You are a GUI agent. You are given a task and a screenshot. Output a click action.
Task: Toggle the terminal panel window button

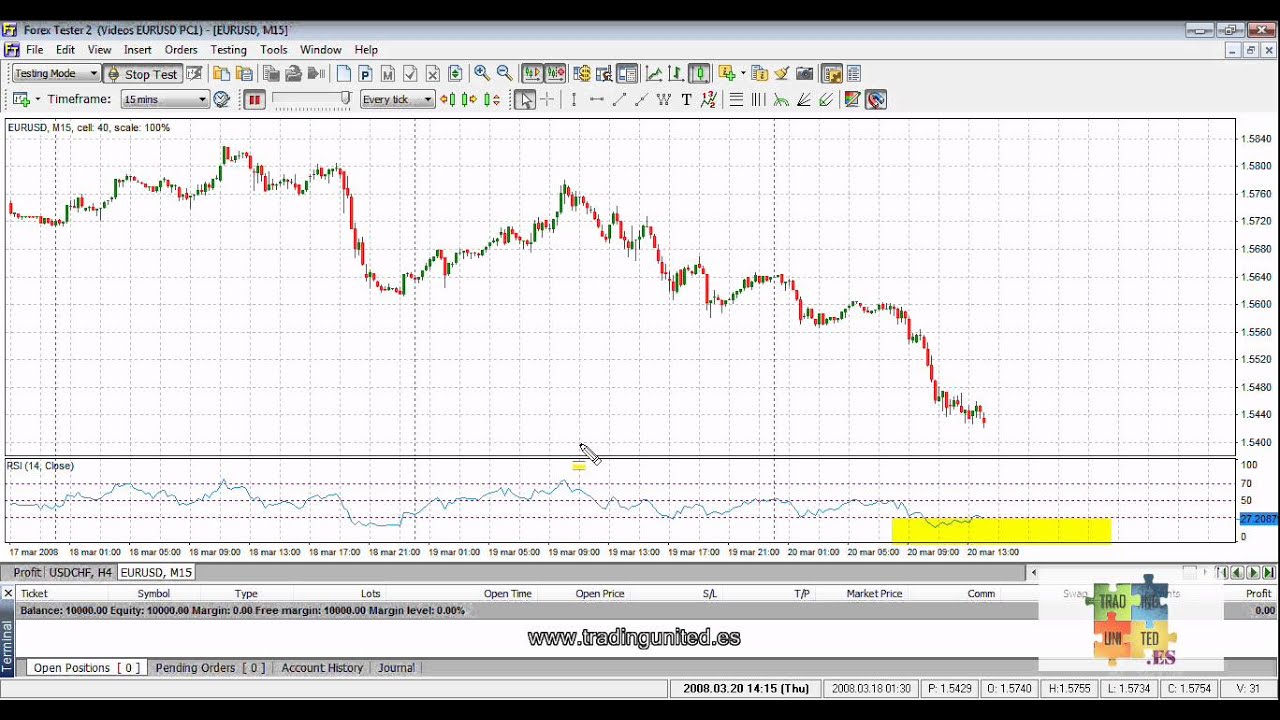click(627, 73)
